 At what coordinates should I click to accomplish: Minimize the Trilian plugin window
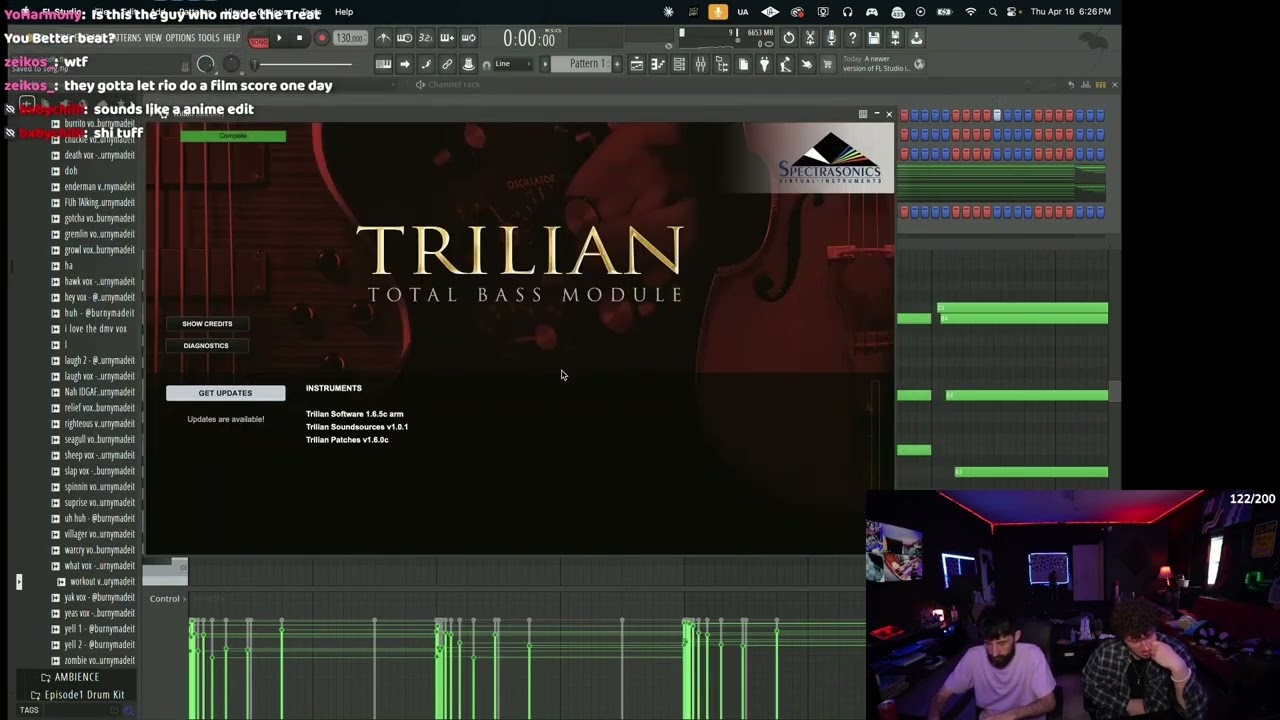pyautogui.click(x=876, y=114)
